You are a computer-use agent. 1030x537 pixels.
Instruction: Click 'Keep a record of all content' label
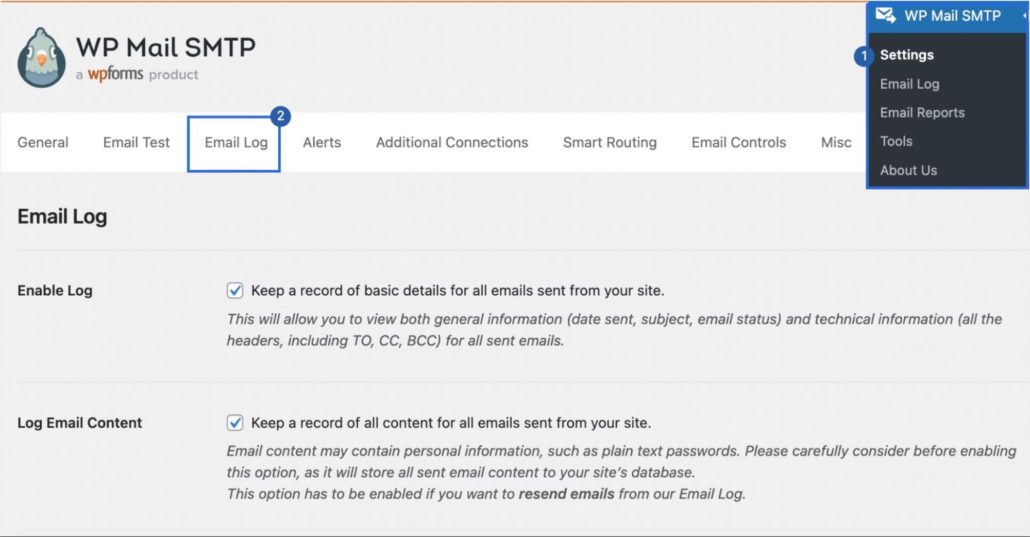tap(451, 423)
